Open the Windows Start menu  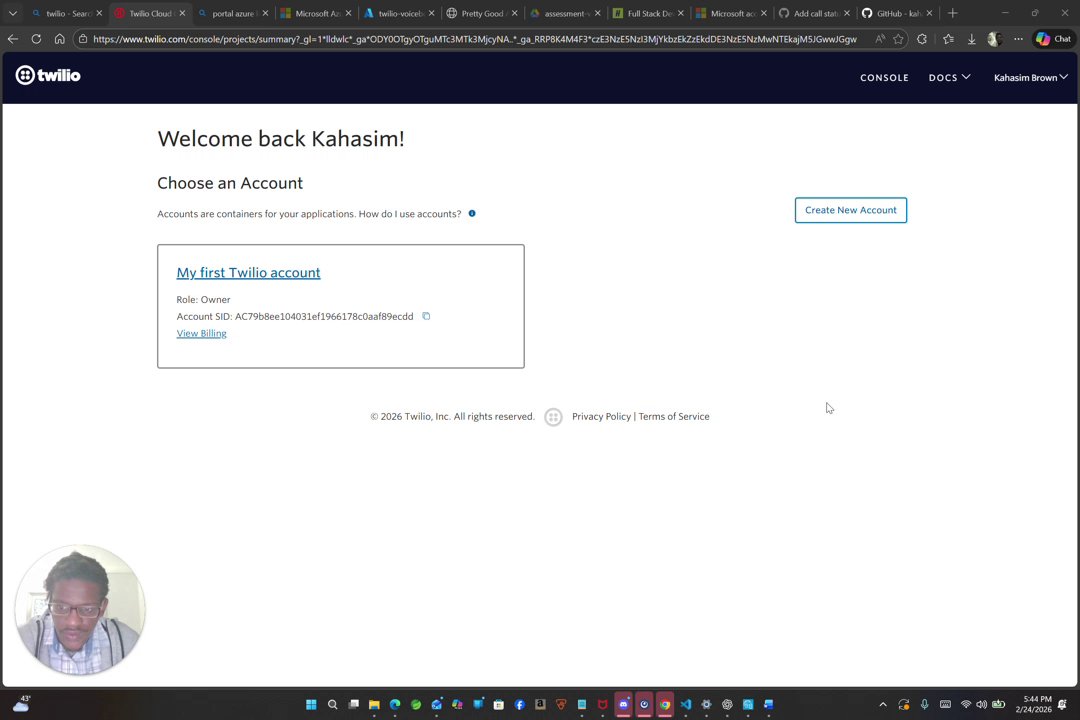pos(311,704)
